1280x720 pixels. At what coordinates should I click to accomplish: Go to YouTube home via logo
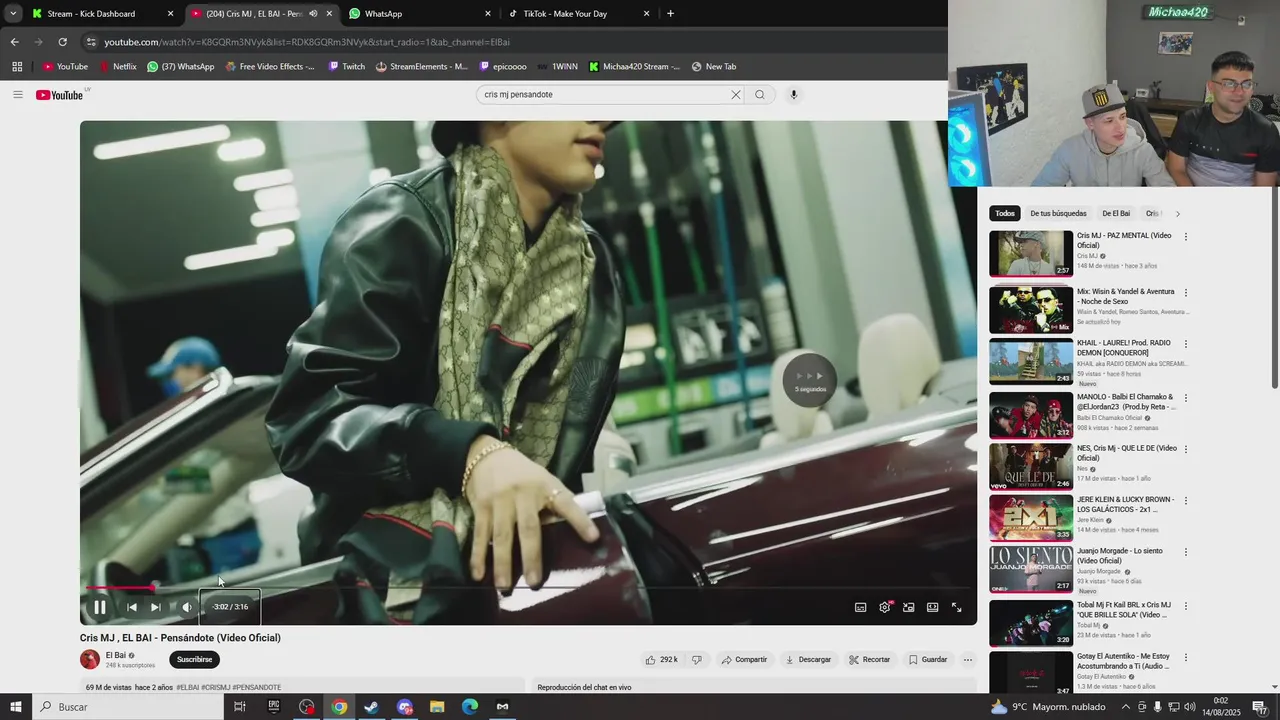[62, 95]
